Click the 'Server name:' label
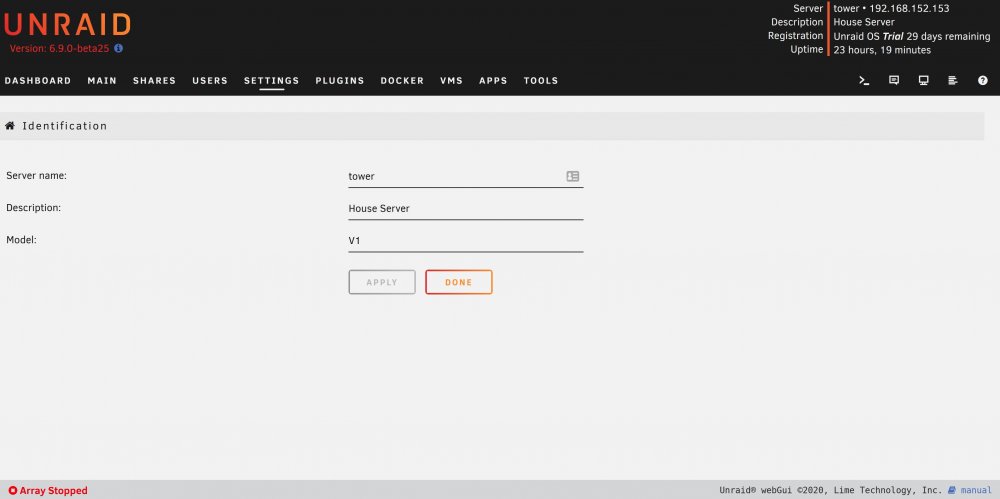This screenshot has height=499, width=1000. pos(36,175)
